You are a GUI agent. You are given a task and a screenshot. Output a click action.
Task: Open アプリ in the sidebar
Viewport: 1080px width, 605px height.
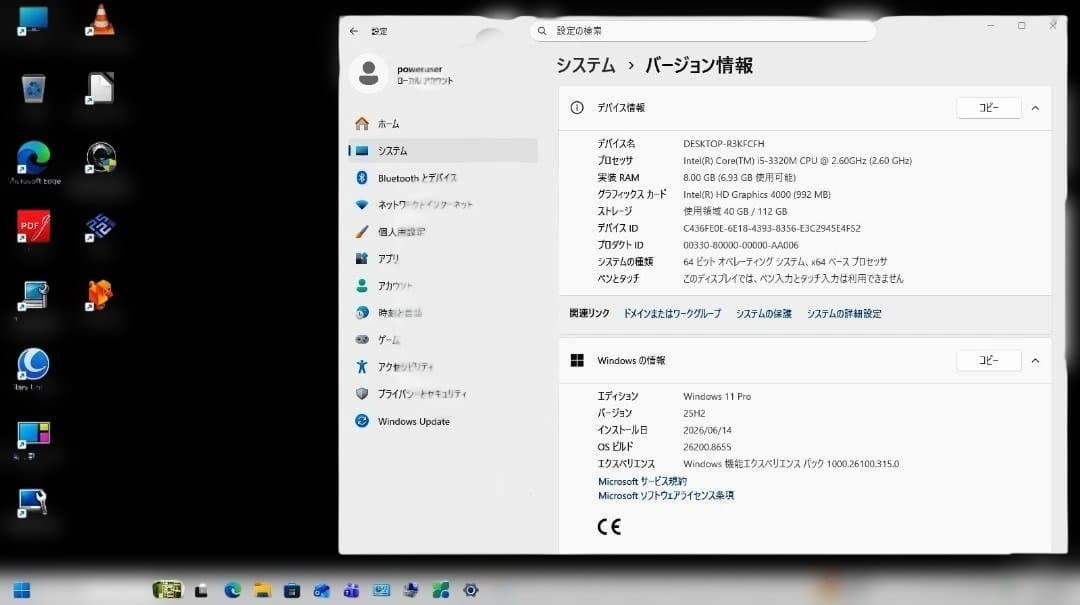(443, 258)
